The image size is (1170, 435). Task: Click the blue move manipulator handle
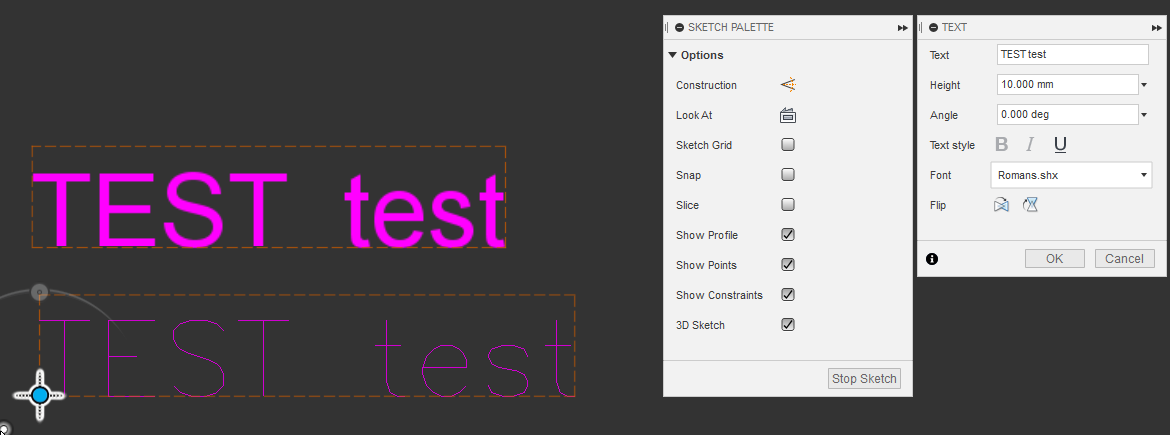pos(40,395)
